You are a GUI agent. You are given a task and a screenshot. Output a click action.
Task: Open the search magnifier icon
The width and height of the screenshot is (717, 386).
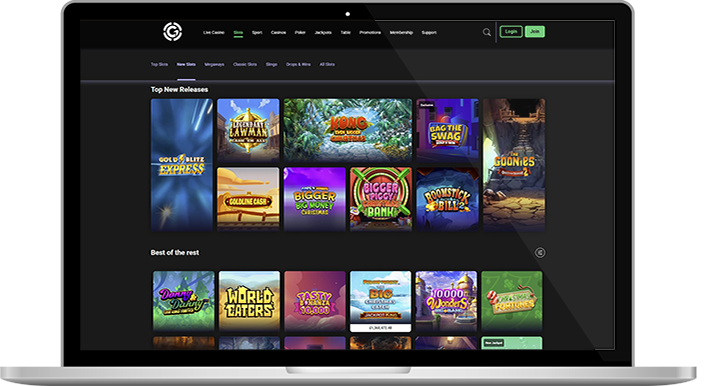coord(487,32)
